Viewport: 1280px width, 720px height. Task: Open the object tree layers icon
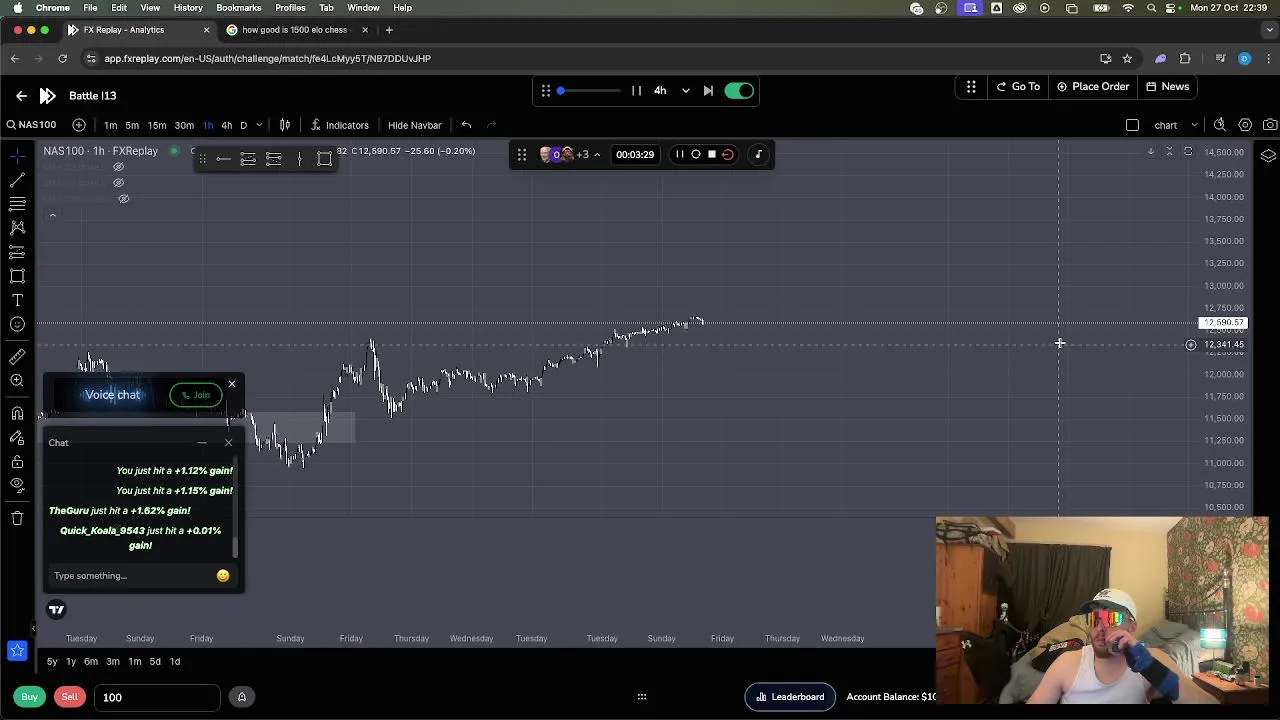[x=1268, y=156]
